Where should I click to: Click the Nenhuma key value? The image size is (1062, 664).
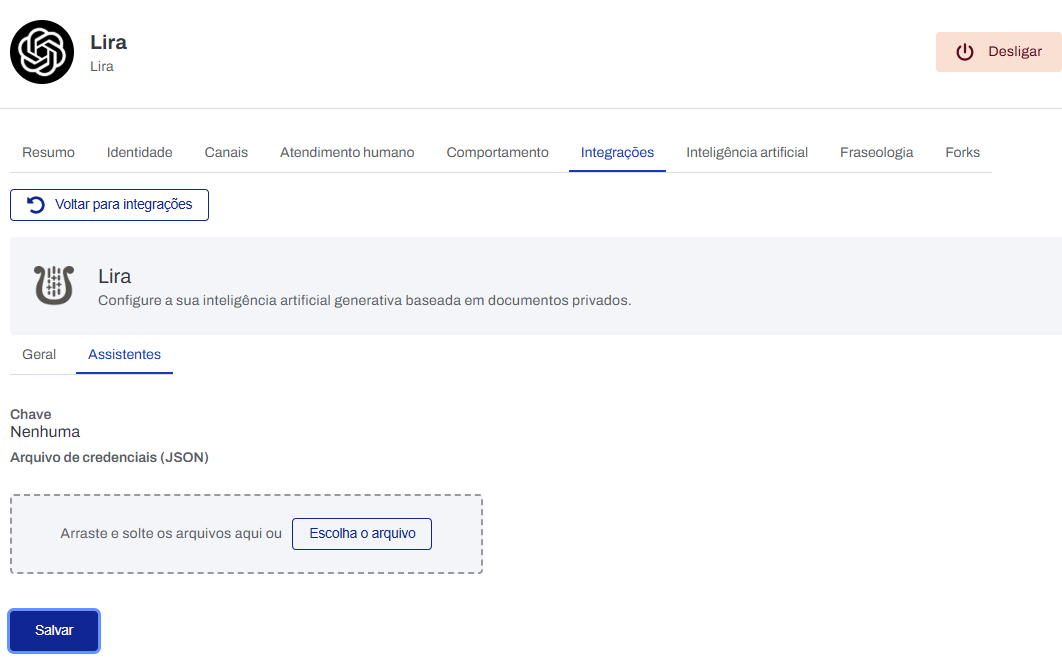(x=45, y=432)
